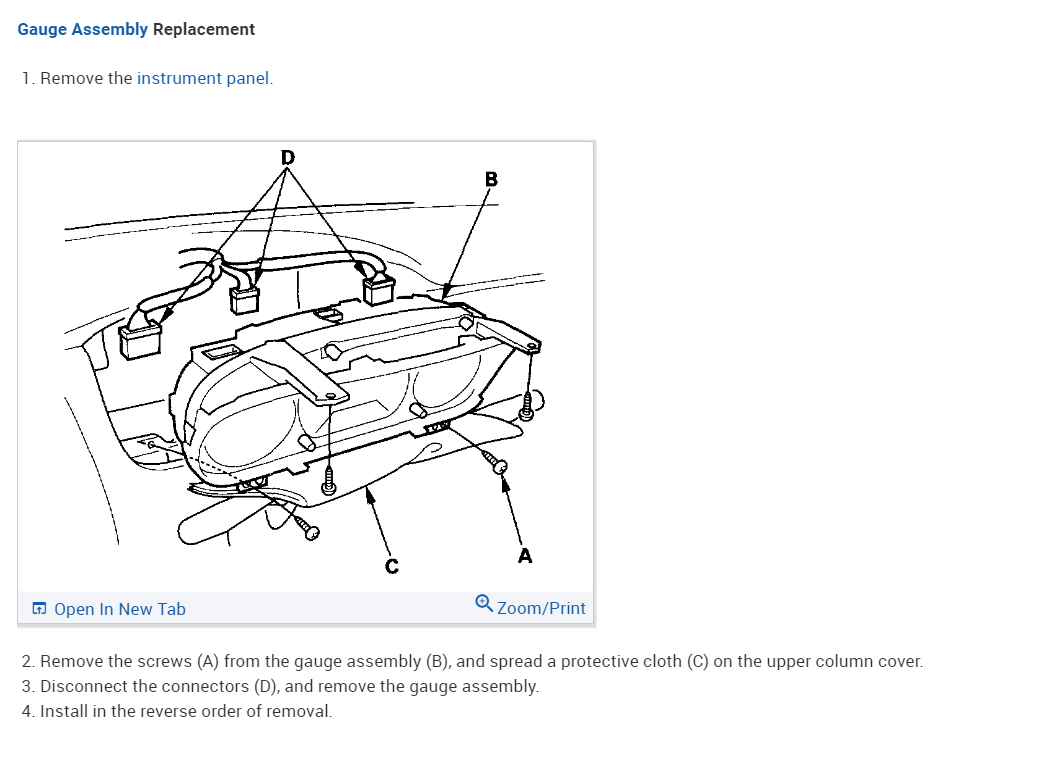Click the "Gauge Assembly" heading link
Viewport: 1053px width, 760px height.
coord(82,30)
